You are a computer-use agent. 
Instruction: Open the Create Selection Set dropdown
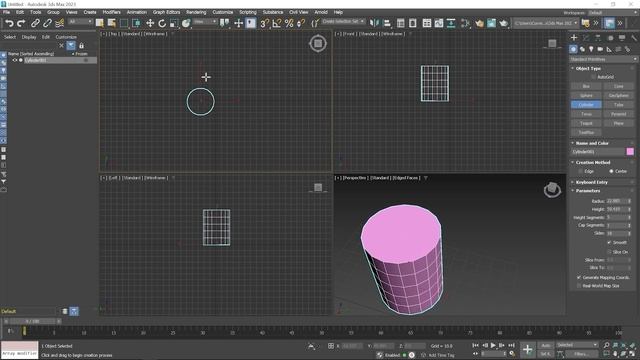pyautogui.click(x=343, y=22)
